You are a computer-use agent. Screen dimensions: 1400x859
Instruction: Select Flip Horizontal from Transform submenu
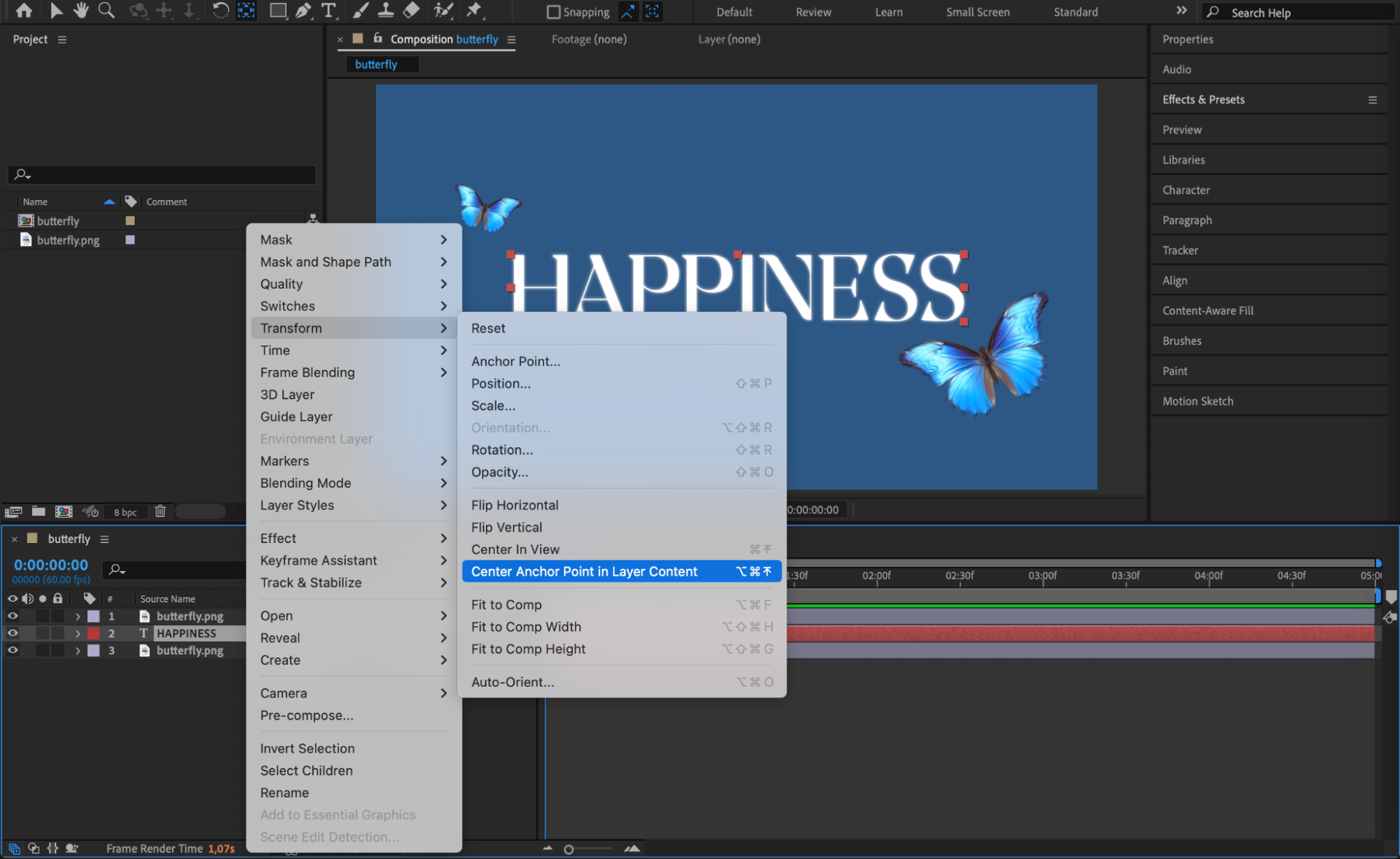pyautogui.click(x=515, y=505)
